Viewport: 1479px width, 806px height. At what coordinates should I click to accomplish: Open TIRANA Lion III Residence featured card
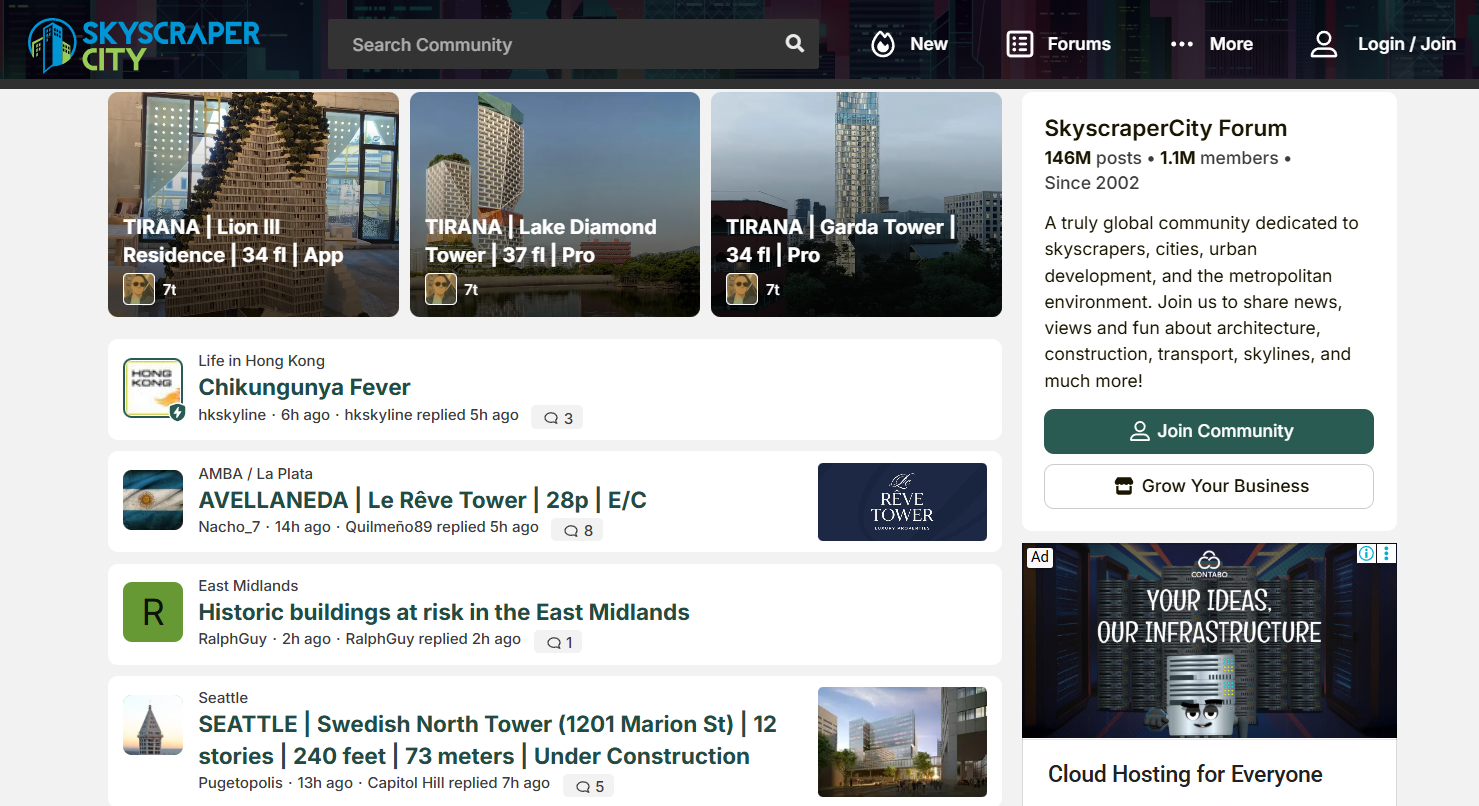253,204
